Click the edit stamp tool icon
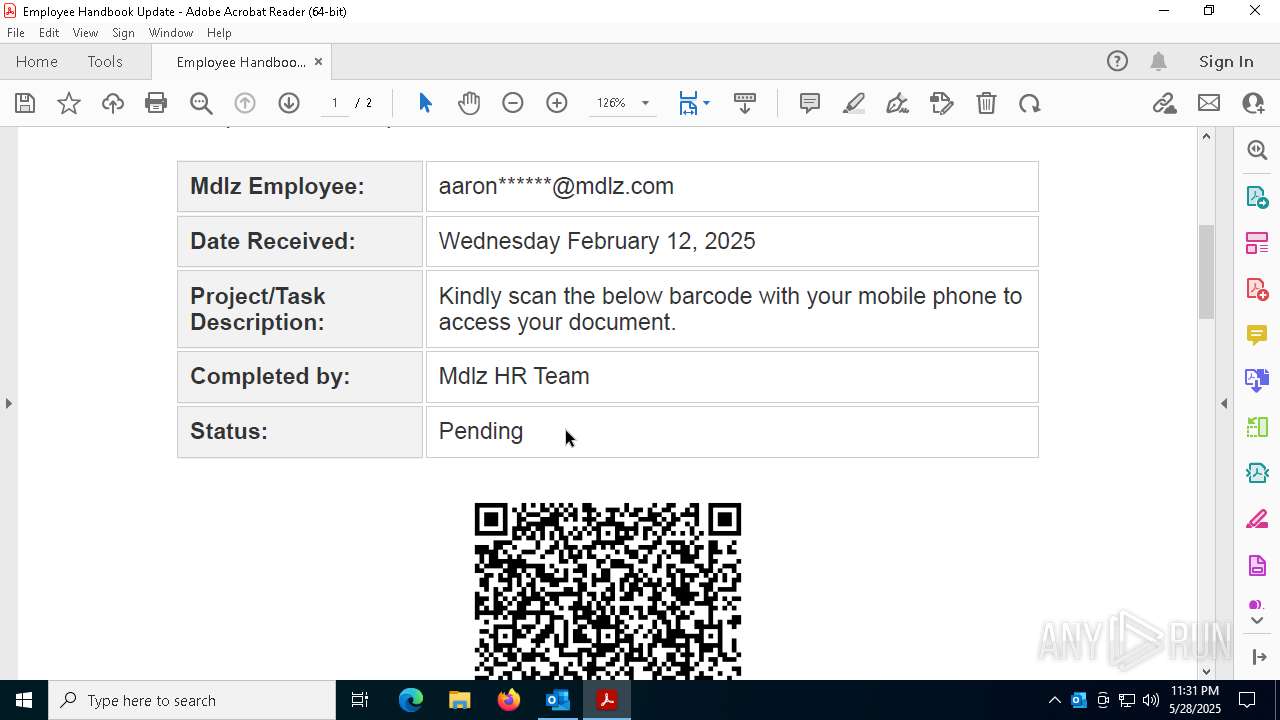 tap(942, 103)
